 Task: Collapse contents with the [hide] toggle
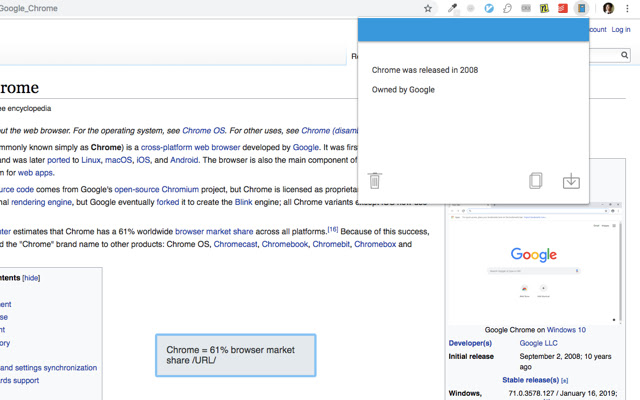(31, 278)
